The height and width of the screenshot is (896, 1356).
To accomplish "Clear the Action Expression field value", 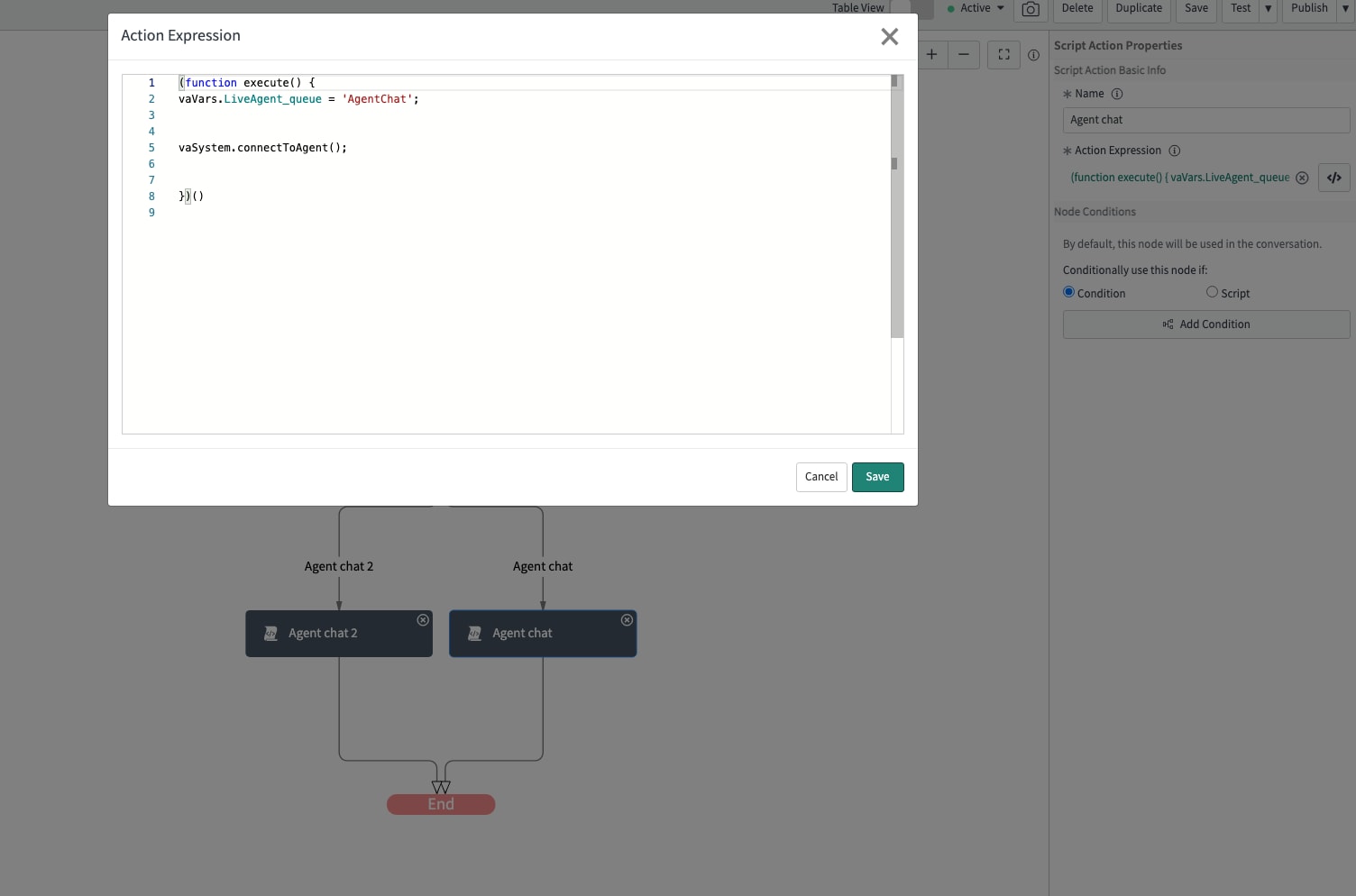I will pos(1302,178).
